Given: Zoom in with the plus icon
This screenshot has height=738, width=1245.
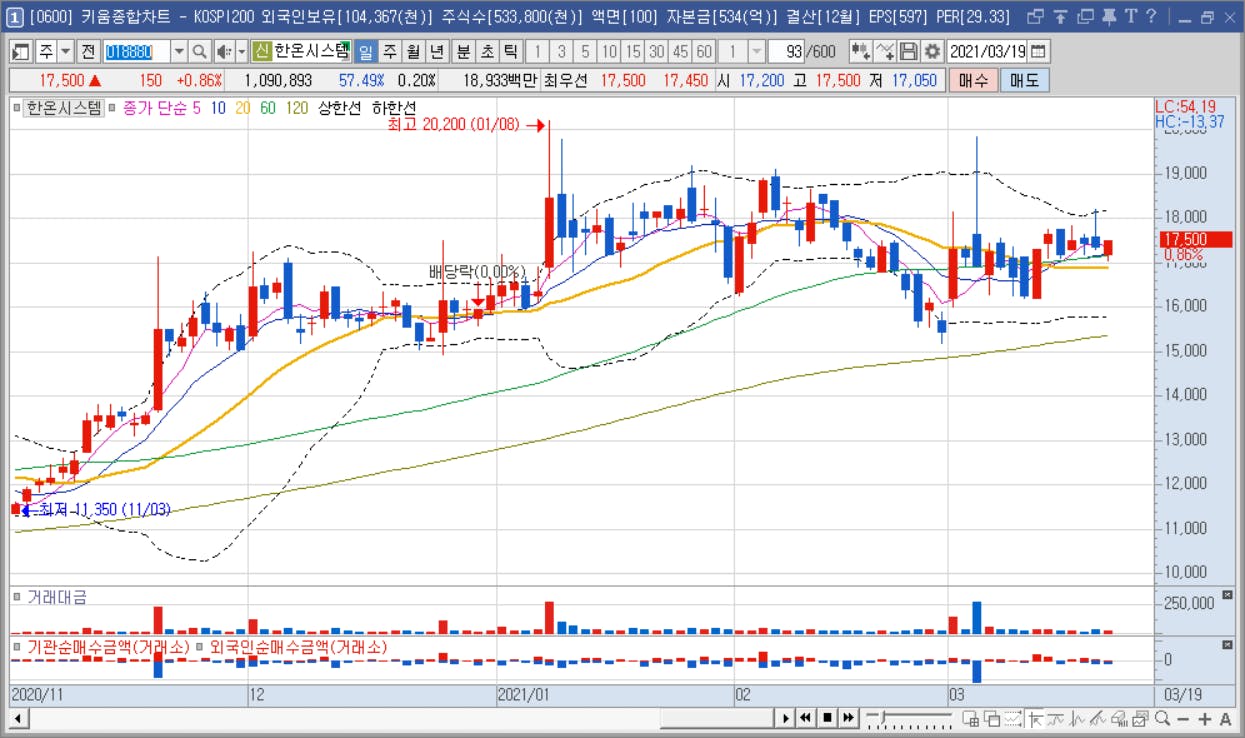Looking at the screenshot, I should point(1205,718).
